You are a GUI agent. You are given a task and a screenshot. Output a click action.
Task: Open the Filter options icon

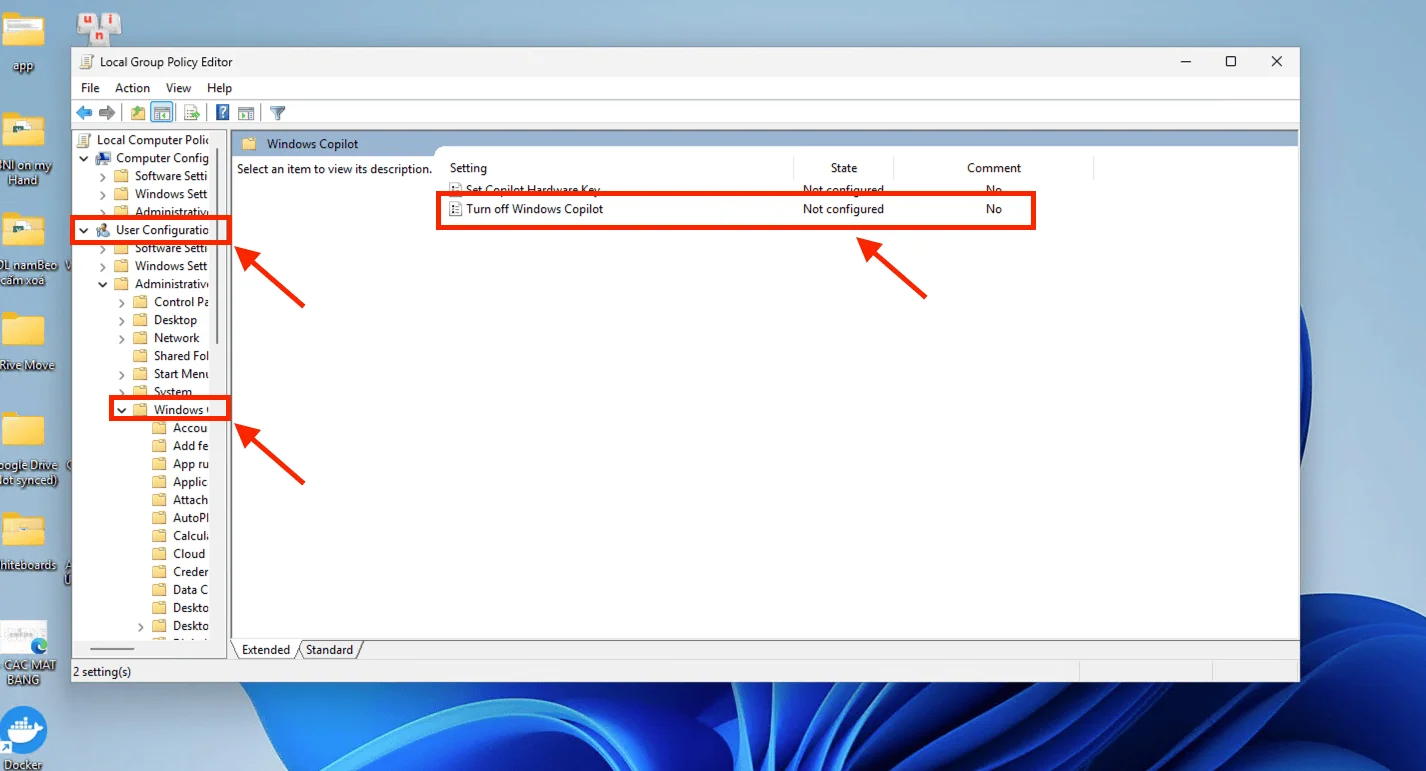[x=277, y=112]
